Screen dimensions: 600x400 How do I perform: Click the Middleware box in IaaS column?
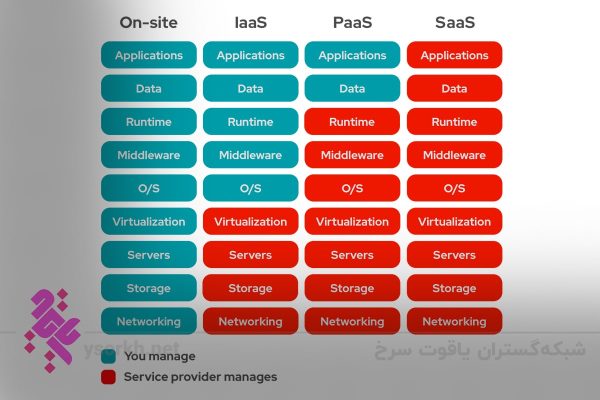[250, 155]
